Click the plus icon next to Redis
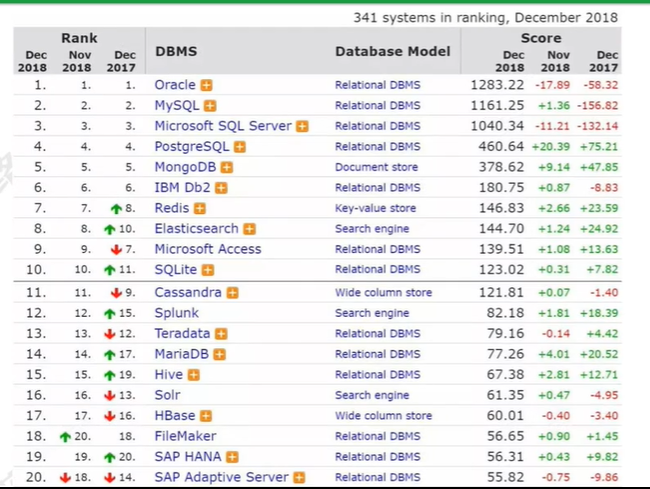 tap(200, 208)
